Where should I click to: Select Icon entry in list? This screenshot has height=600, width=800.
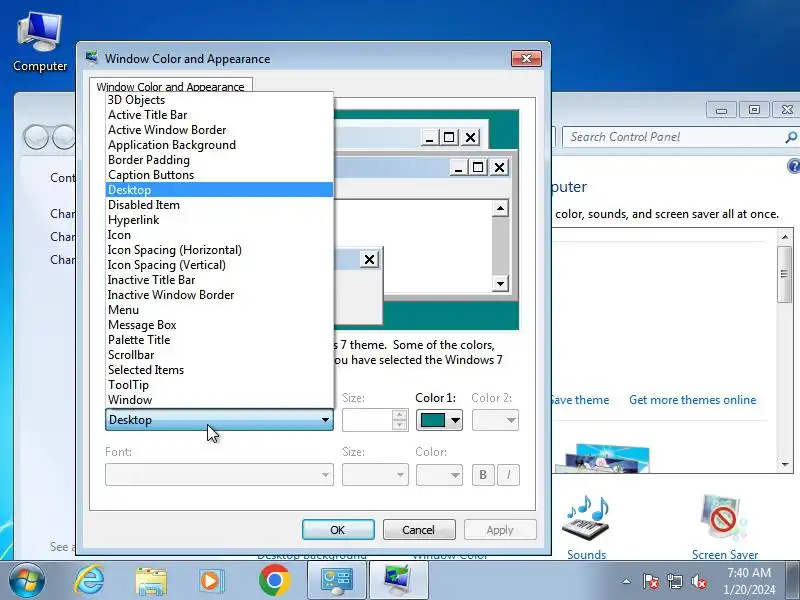pyautogui.click(x=219, y=235)
